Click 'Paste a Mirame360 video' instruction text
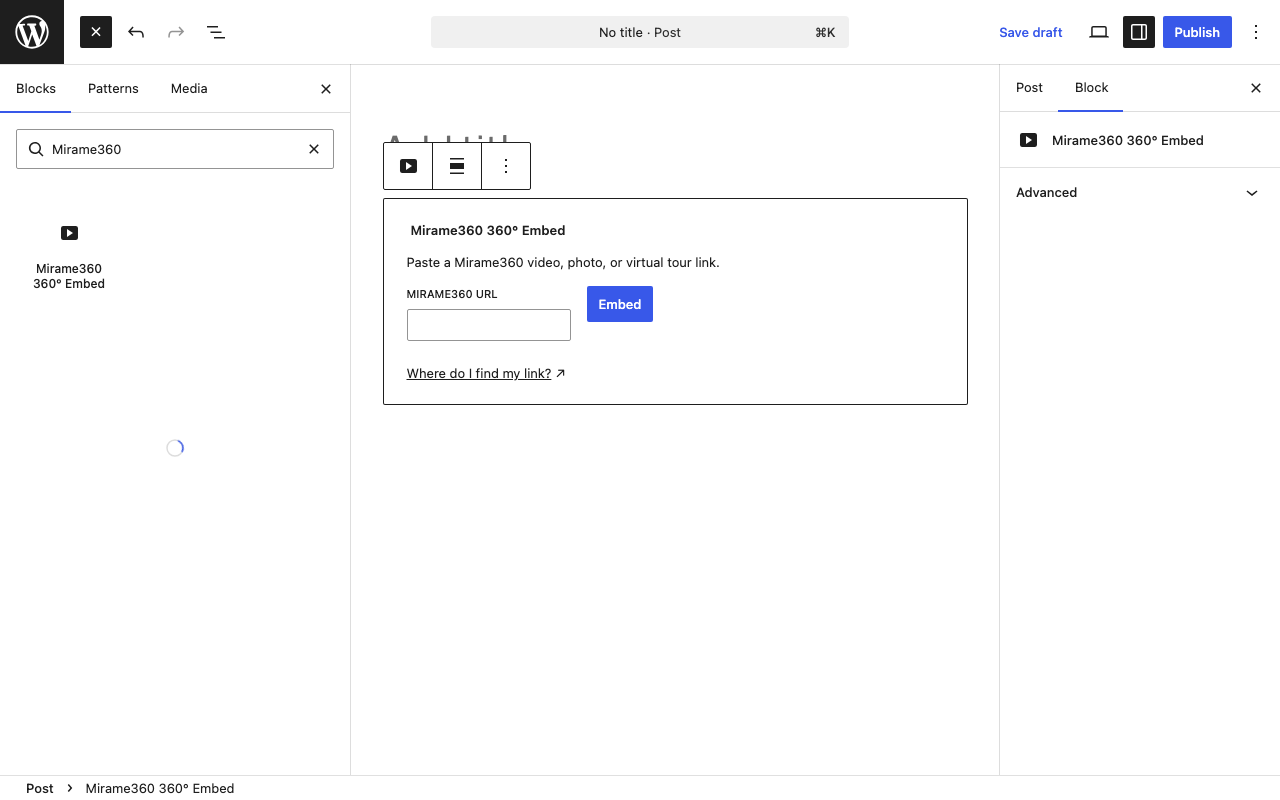Image resolution: width=1280 pixels, height=800 pixels. tap(563, 262)
